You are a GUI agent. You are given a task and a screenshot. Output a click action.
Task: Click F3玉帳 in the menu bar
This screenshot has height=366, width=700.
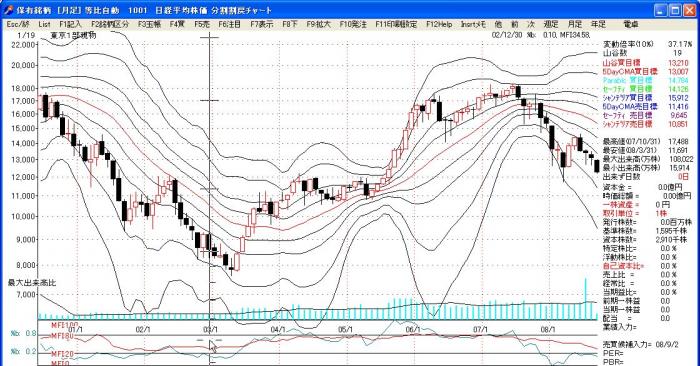150,24
